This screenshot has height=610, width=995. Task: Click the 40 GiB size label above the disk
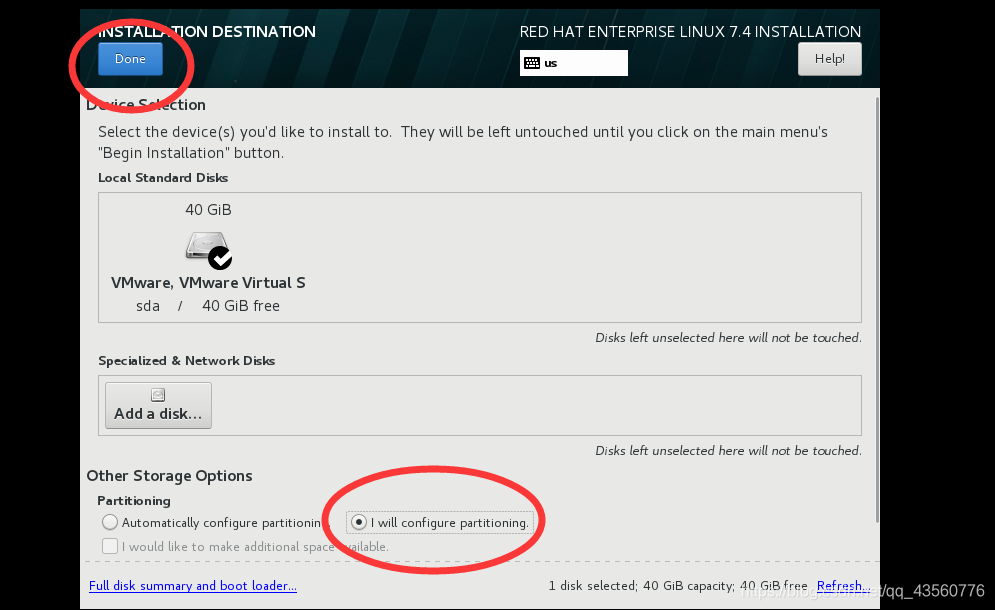point(208,209)
